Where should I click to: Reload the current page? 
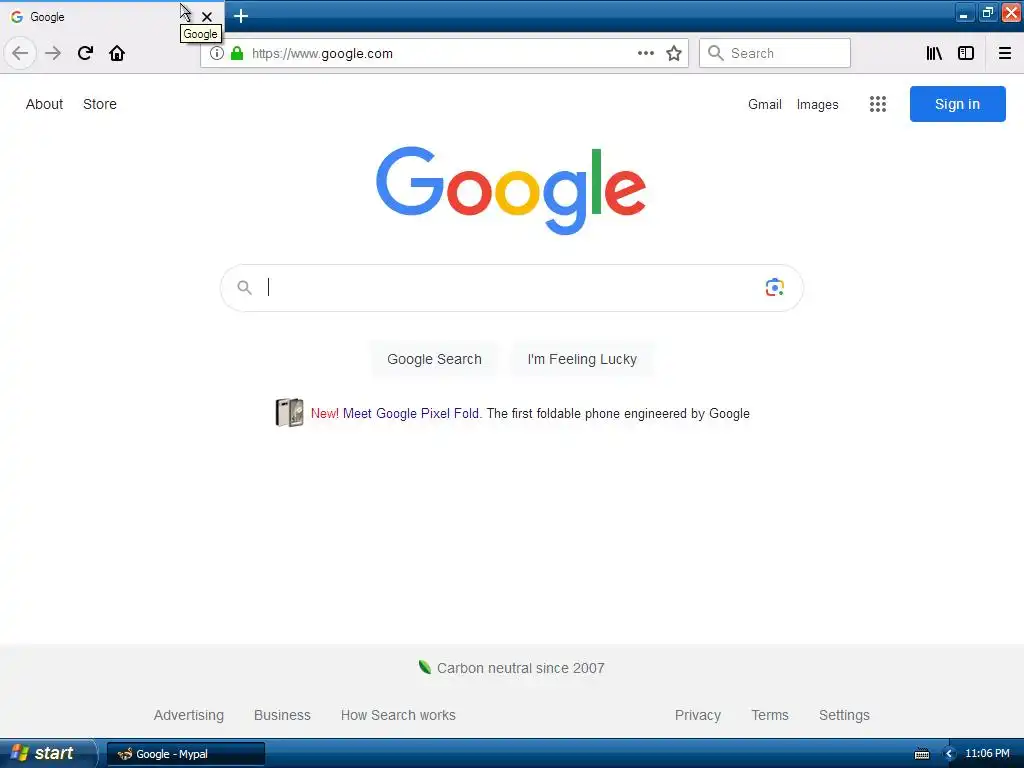pyautogui.click(x=85, y=53)
